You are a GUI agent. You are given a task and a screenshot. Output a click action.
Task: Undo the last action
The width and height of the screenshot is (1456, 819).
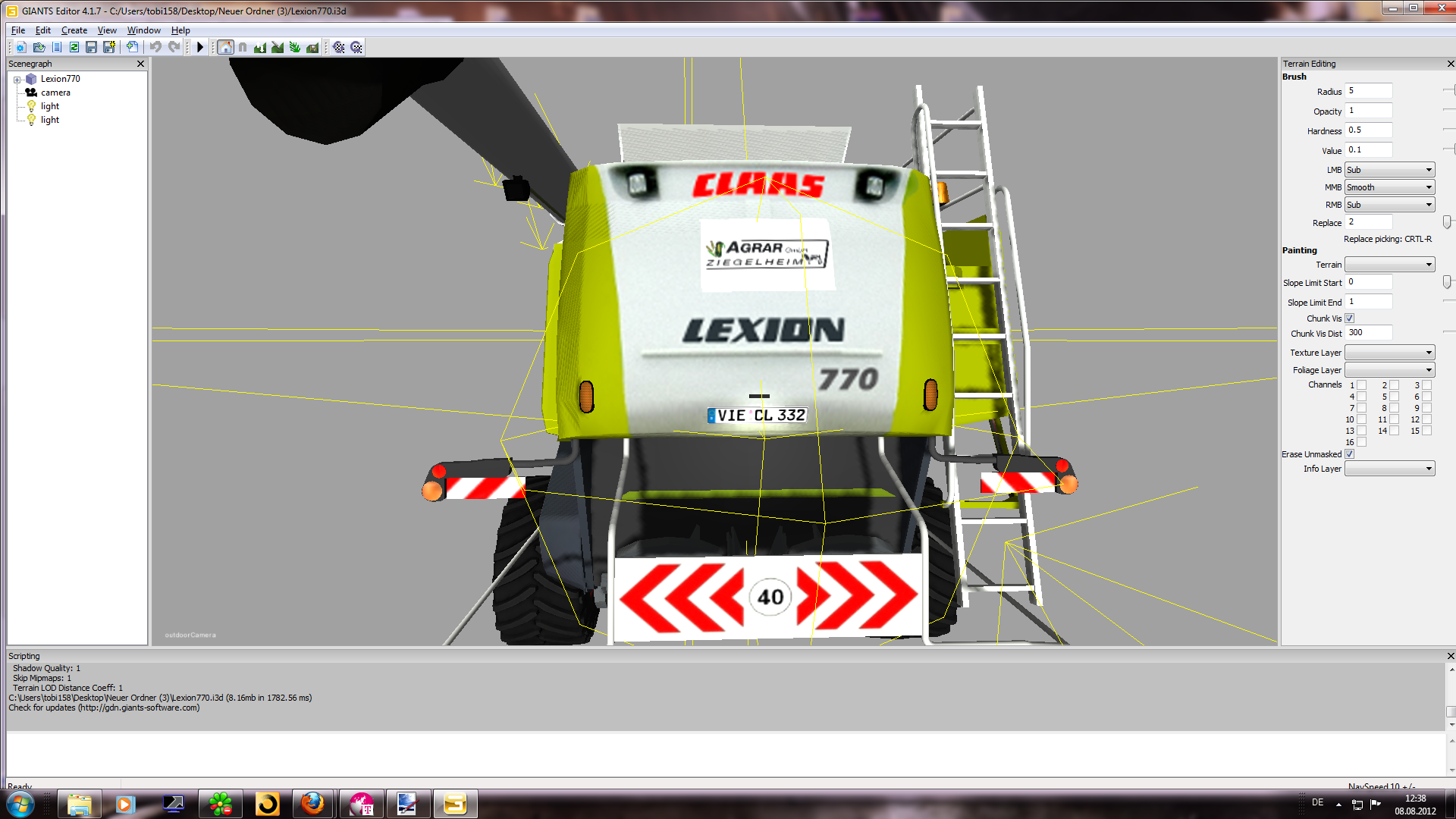(x=155, y=47)
